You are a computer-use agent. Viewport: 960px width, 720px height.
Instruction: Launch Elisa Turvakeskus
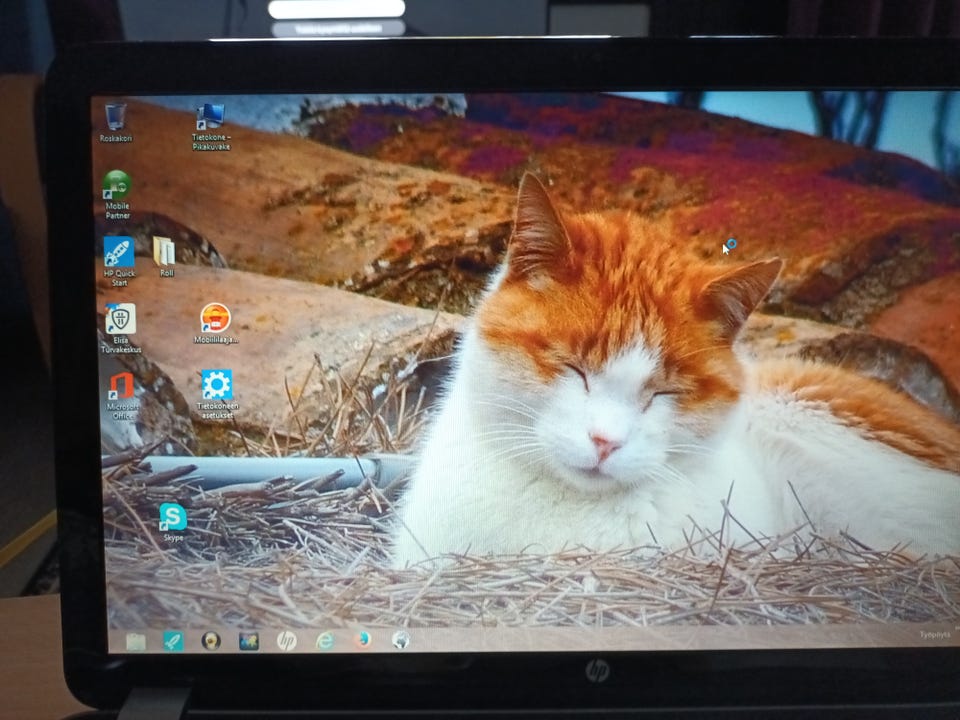[121, 329]
